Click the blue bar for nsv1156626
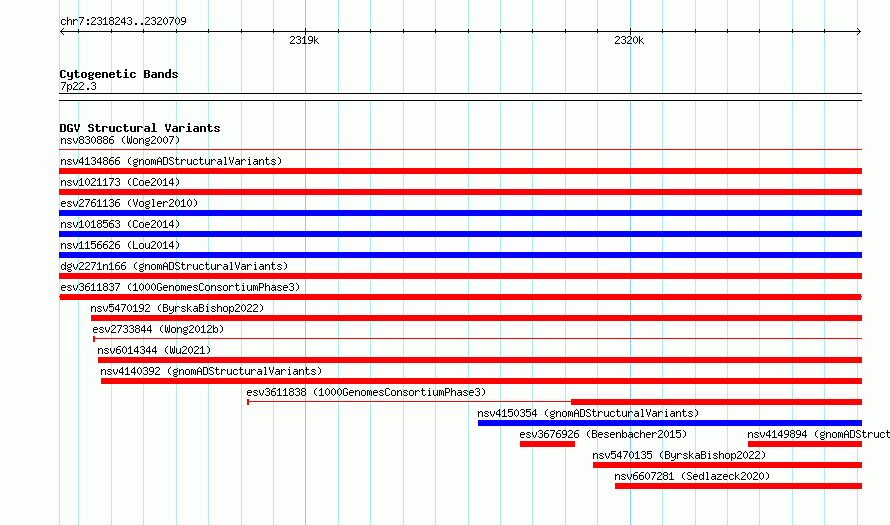 pyautogui.click(x=460, y=255)
